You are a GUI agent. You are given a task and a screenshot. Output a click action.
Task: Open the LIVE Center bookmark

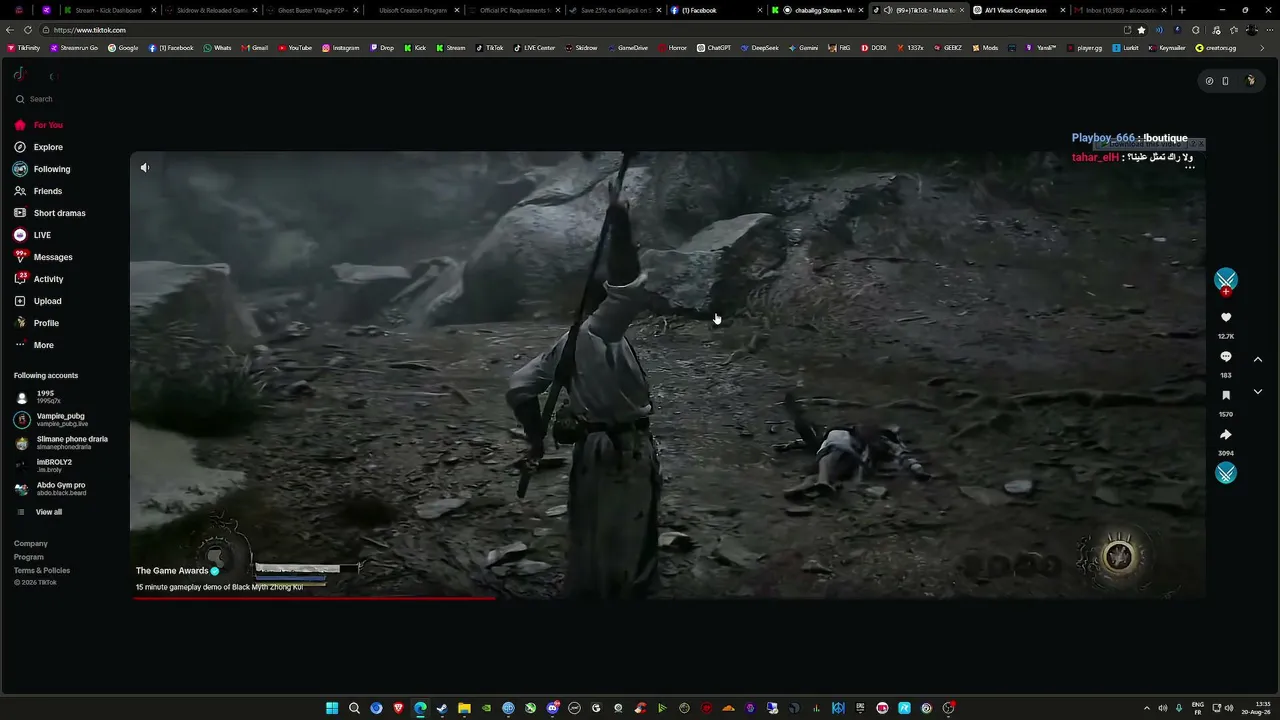pyautogui.click(x=534, y=48)
